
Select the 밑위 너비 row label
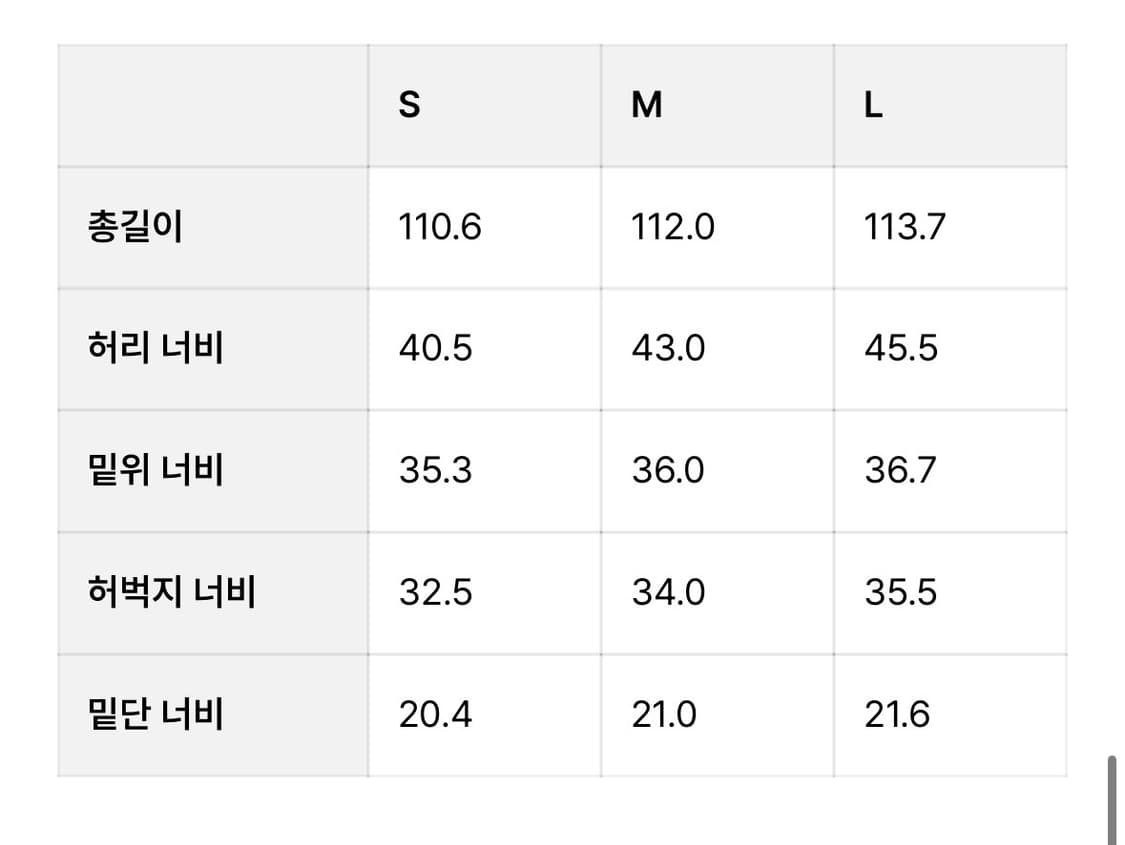pos(155,470)
